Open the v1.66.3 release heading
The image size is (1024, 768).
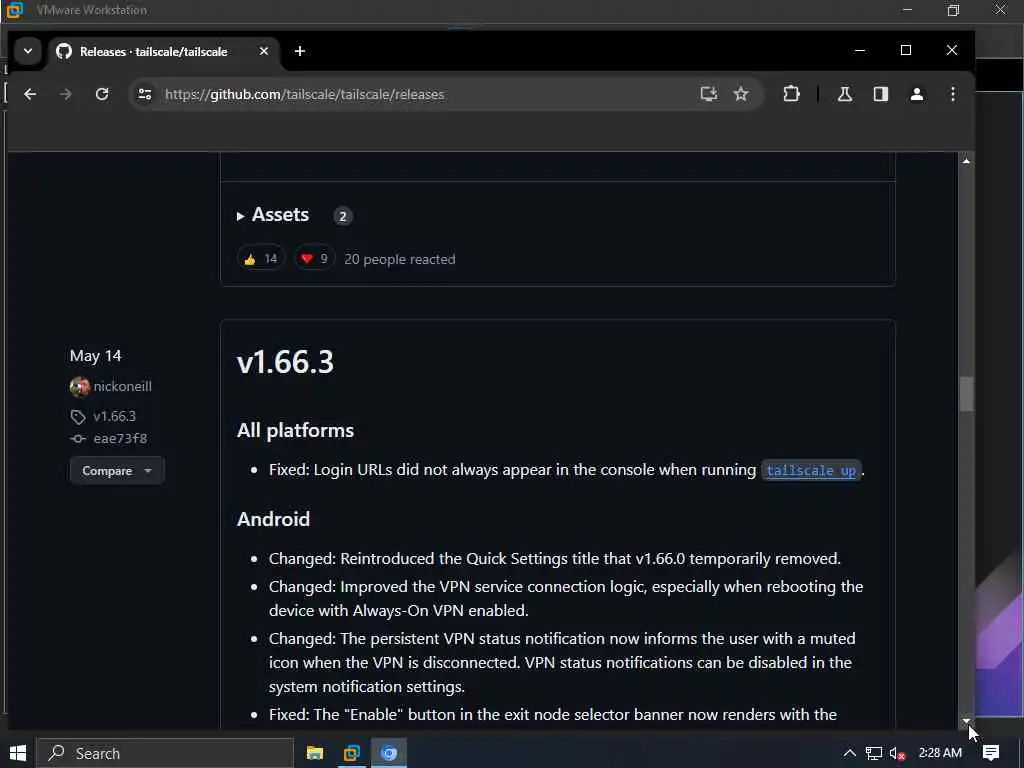285,362
